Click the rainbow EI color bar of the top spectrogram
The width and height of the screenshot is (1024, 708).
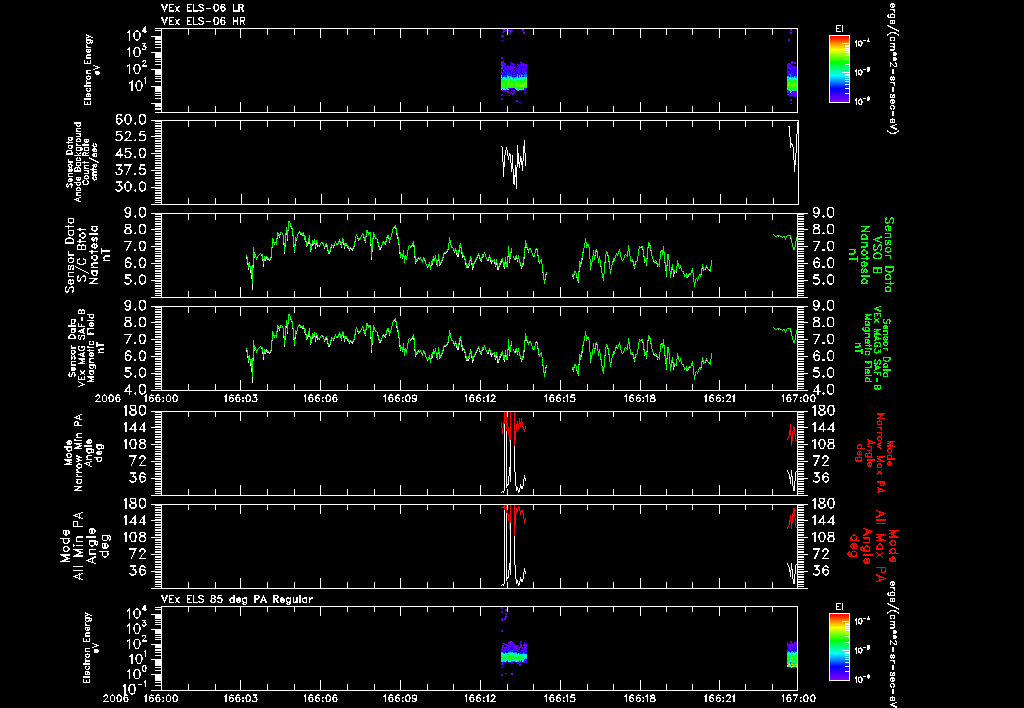click(x=839, y=69)
